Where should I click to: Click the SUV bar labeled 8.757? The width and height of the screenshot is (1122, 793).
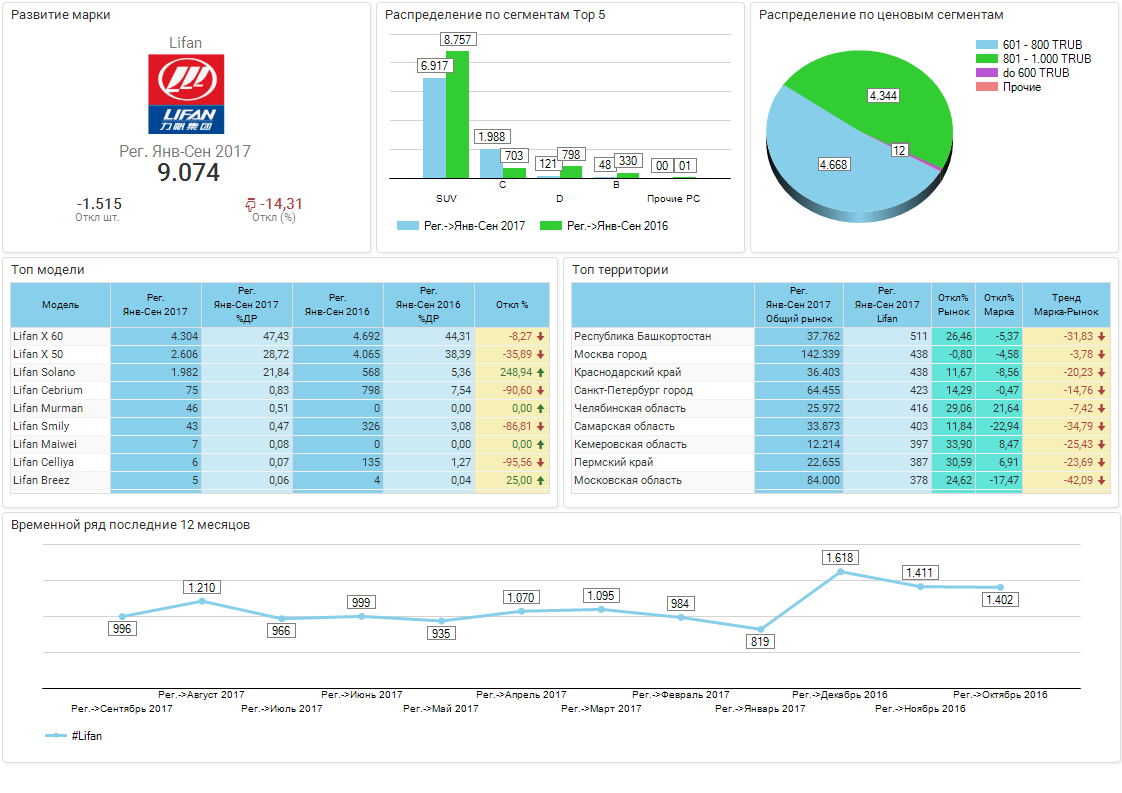(x=457, y=112)
